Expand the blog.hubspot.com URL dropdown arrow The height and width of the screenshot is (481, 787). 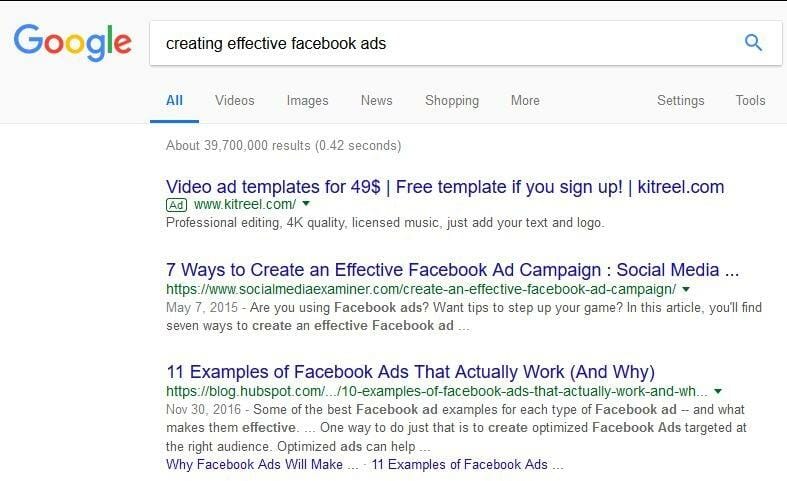pyautogui.click(x=718, y=391)
